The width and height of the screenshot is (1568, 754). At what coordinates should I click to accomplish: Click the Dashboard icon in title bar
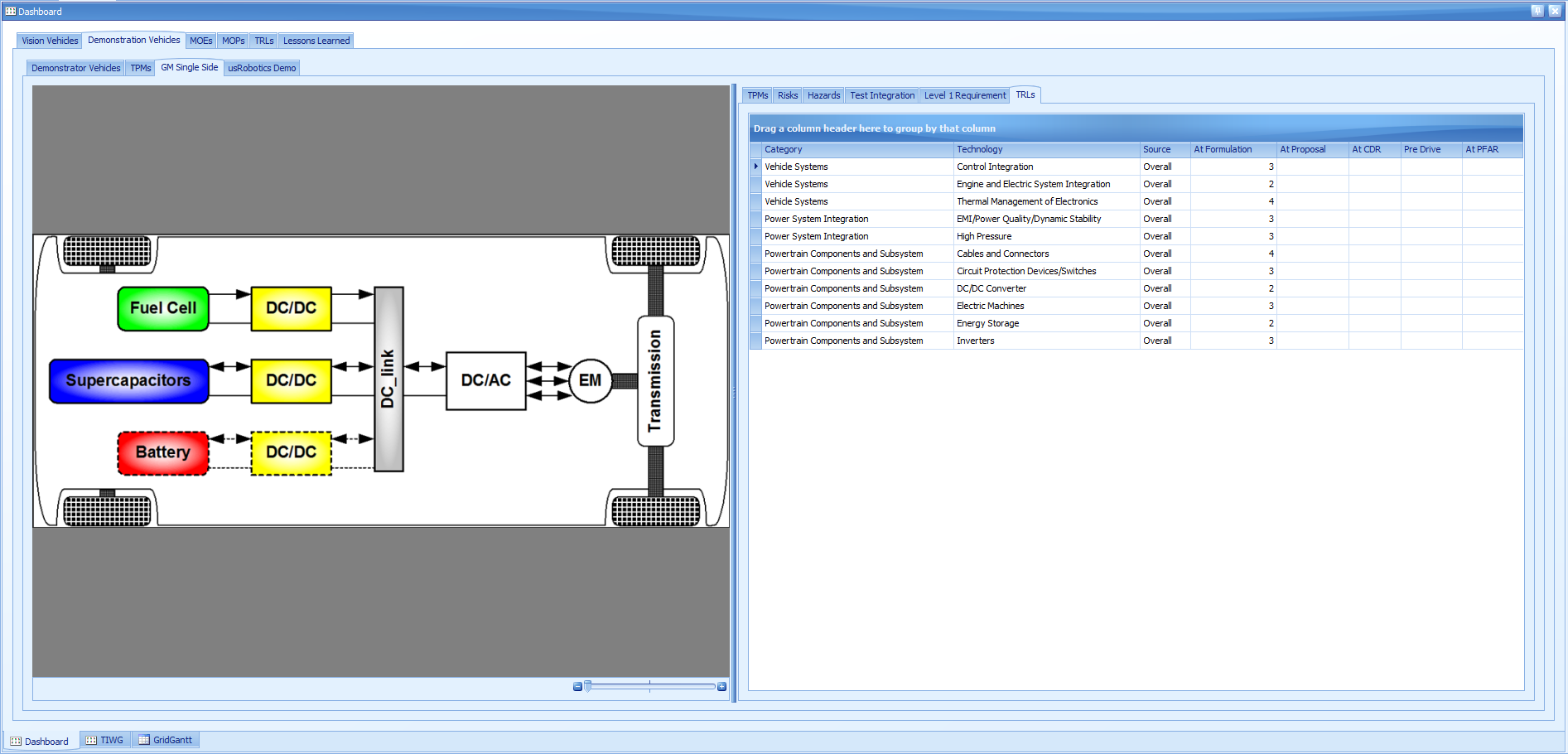click(11, 12)
